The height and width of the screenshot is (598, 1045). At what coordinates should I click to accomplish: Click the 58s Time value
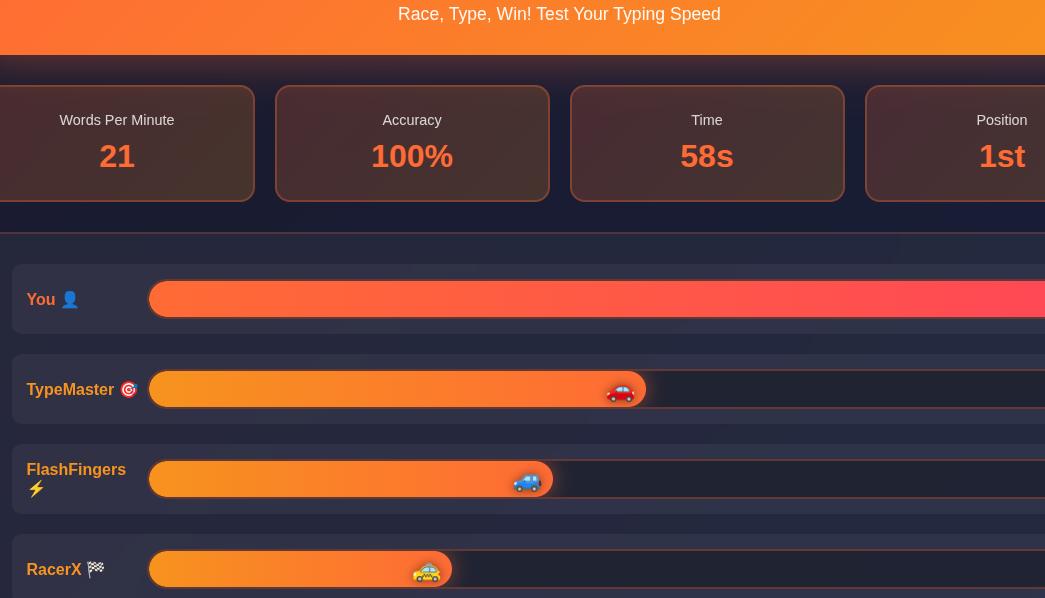pyautogui.click(x=707, y=156)
